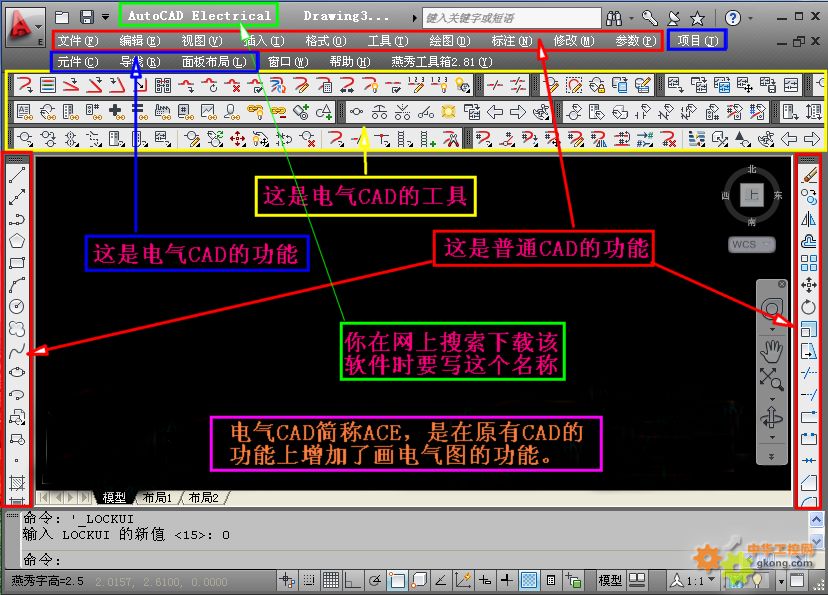Open the 项目(J) menu

point(698,40)
